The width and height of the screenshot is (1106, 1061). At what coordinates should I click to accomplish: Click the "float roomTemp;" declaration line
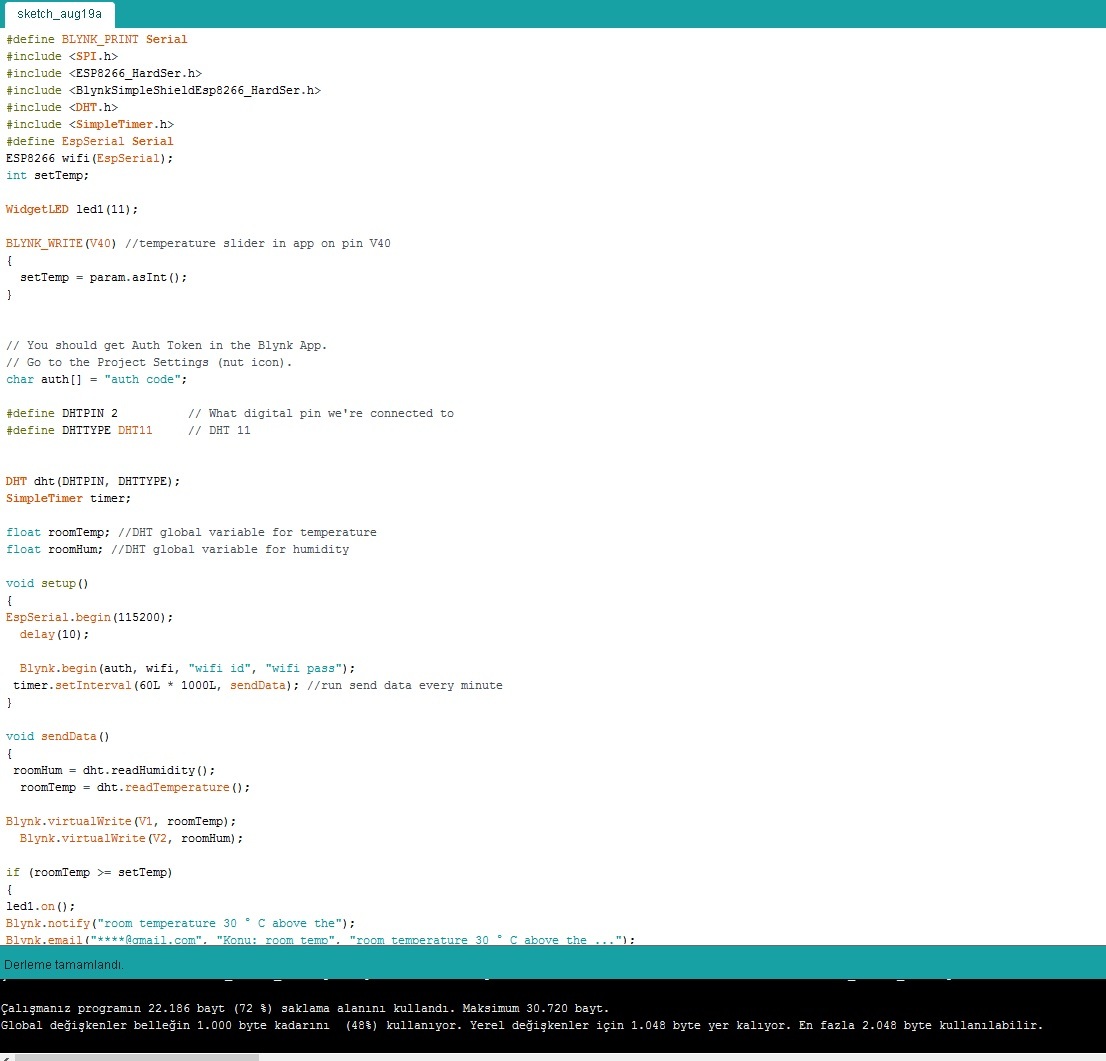point(191,532)
